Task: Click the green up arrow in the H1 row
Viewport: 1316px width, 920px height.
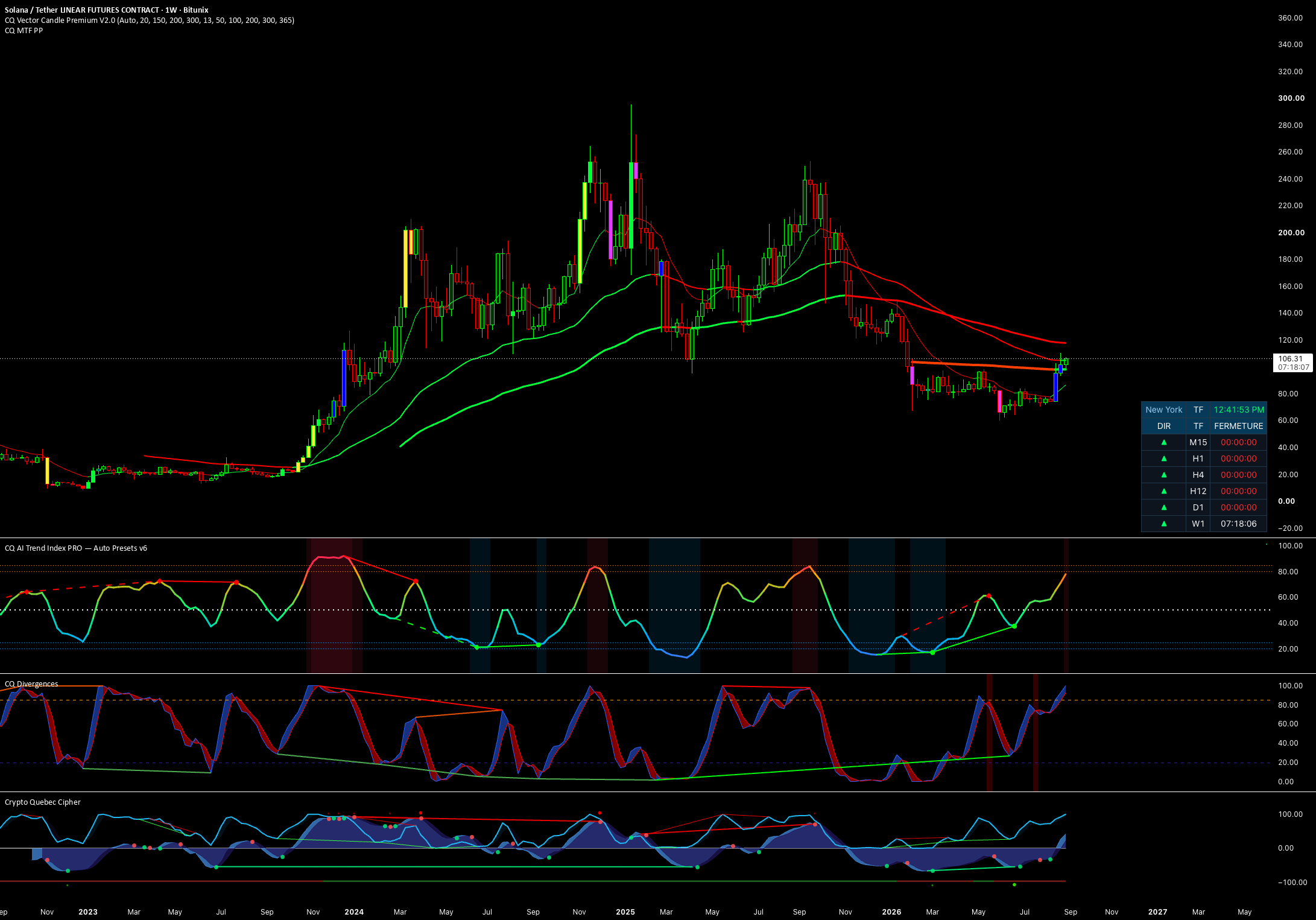Action: [x=1163, y=458]
